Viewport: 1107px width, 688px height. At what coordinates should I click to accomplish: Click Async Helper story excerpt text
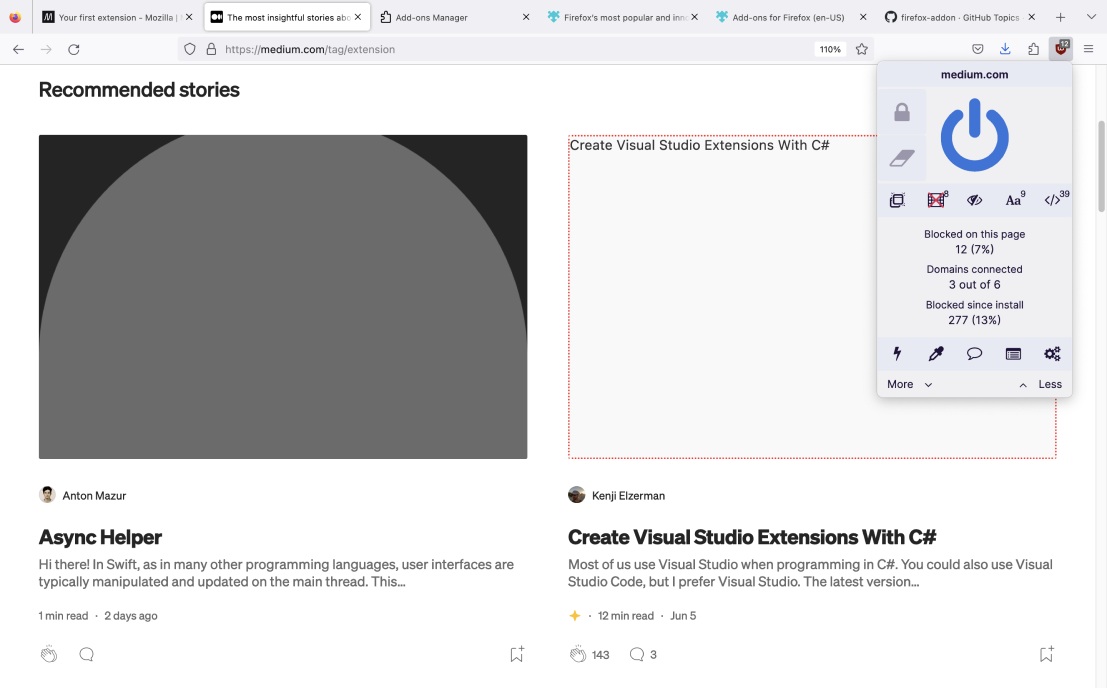pos(276,573)
